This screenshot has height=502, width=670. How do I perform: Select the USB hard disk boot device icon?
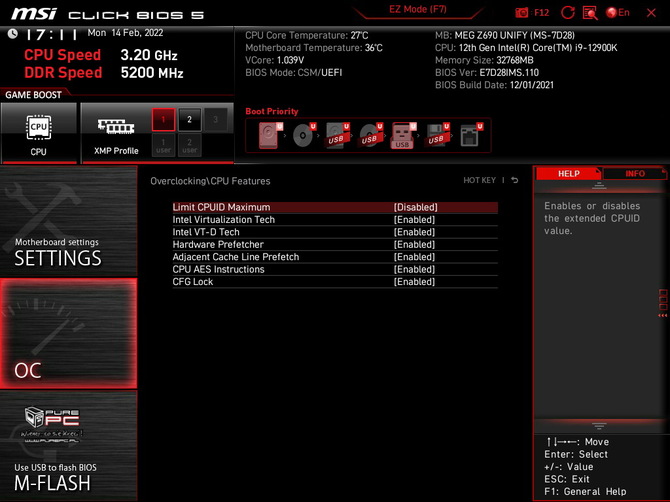coord(337,135)
